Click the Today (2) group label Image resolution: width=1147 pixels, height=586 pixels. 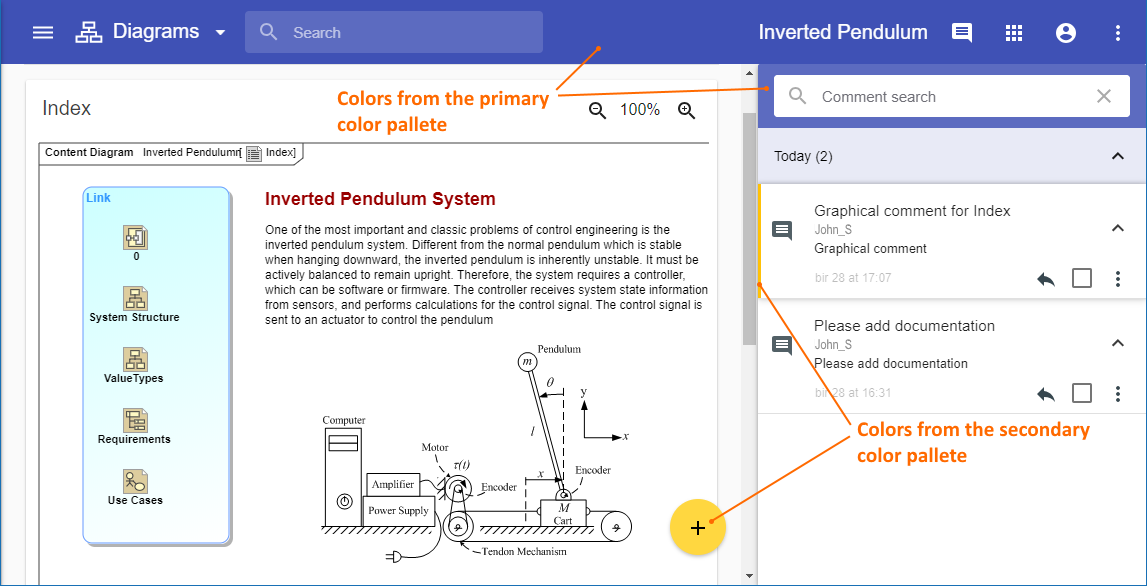click(x=803, y=156)
